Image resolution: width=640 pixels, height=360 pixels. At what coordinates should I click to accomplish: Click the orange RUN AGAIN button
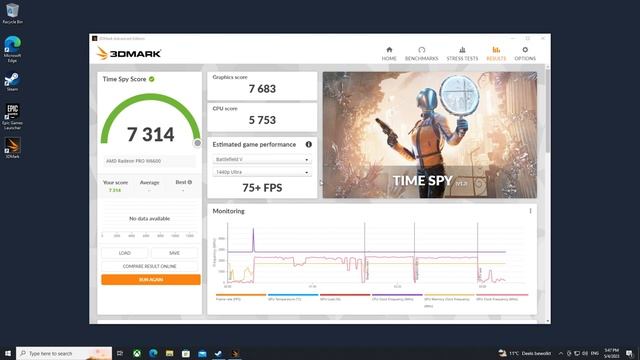(151, 280)
